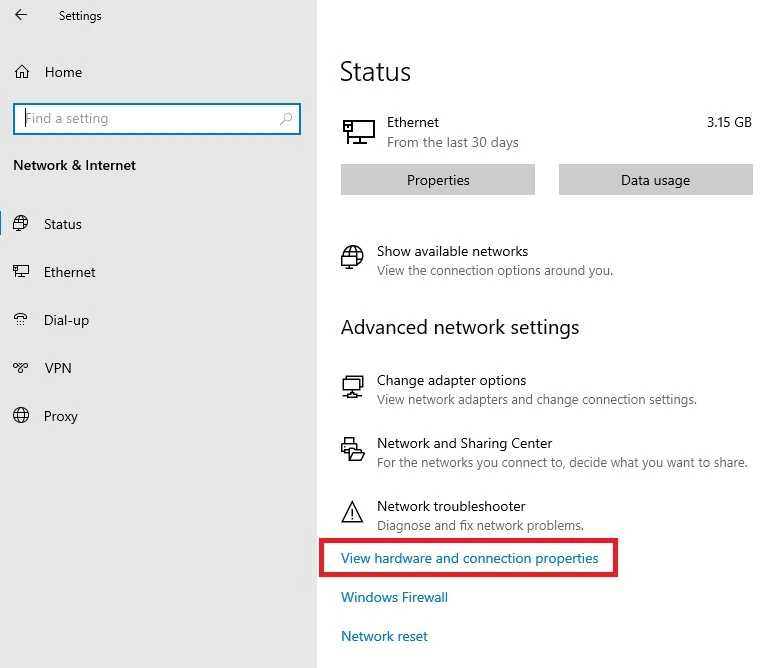The image size is (783, 668).
Task: Click the VPN icon in sidebar
Action: pos(20,368)
